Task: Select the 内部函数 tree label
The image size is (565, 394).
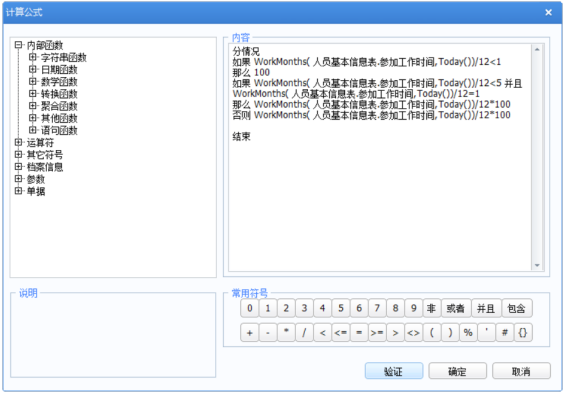Action: tap(45, 45)
